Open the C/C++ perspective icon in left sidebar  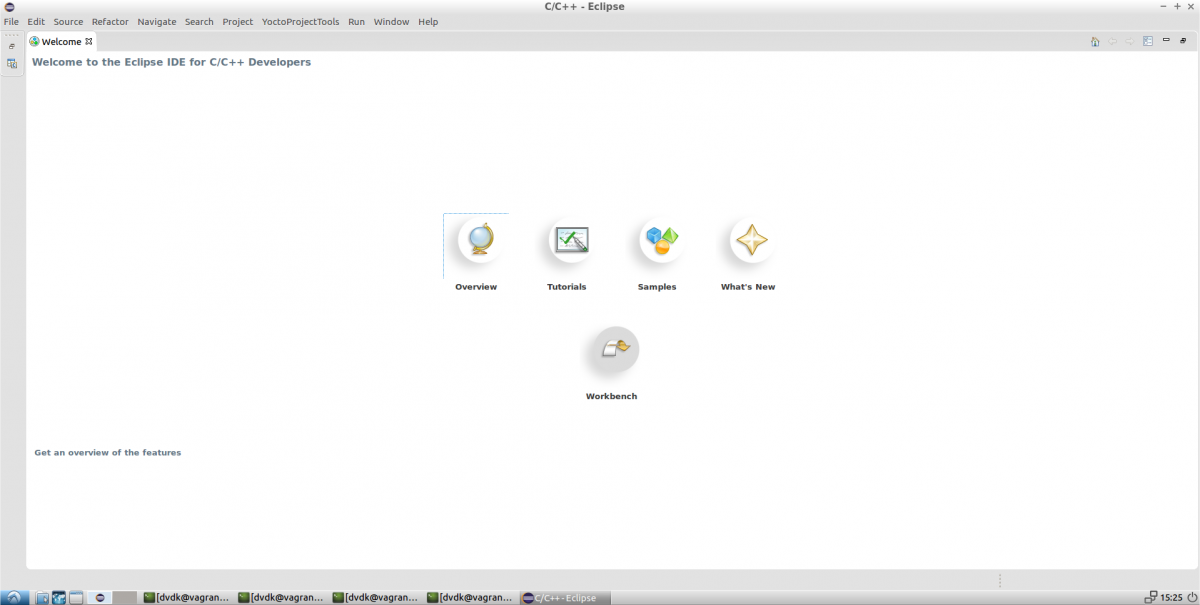pos(12,64)
